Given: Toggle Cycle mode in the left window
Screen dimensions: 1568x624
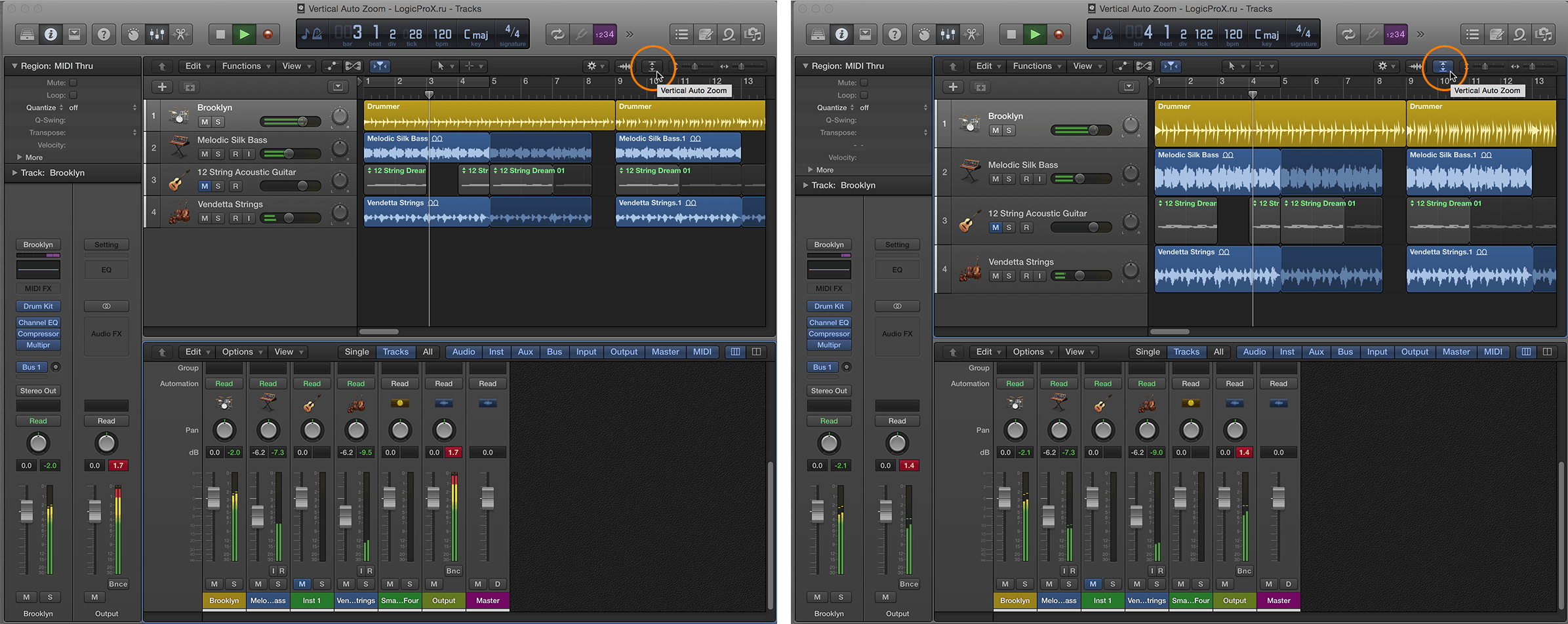Looking at the screenshot, I should pyautogui.click(x=557, y=34).
